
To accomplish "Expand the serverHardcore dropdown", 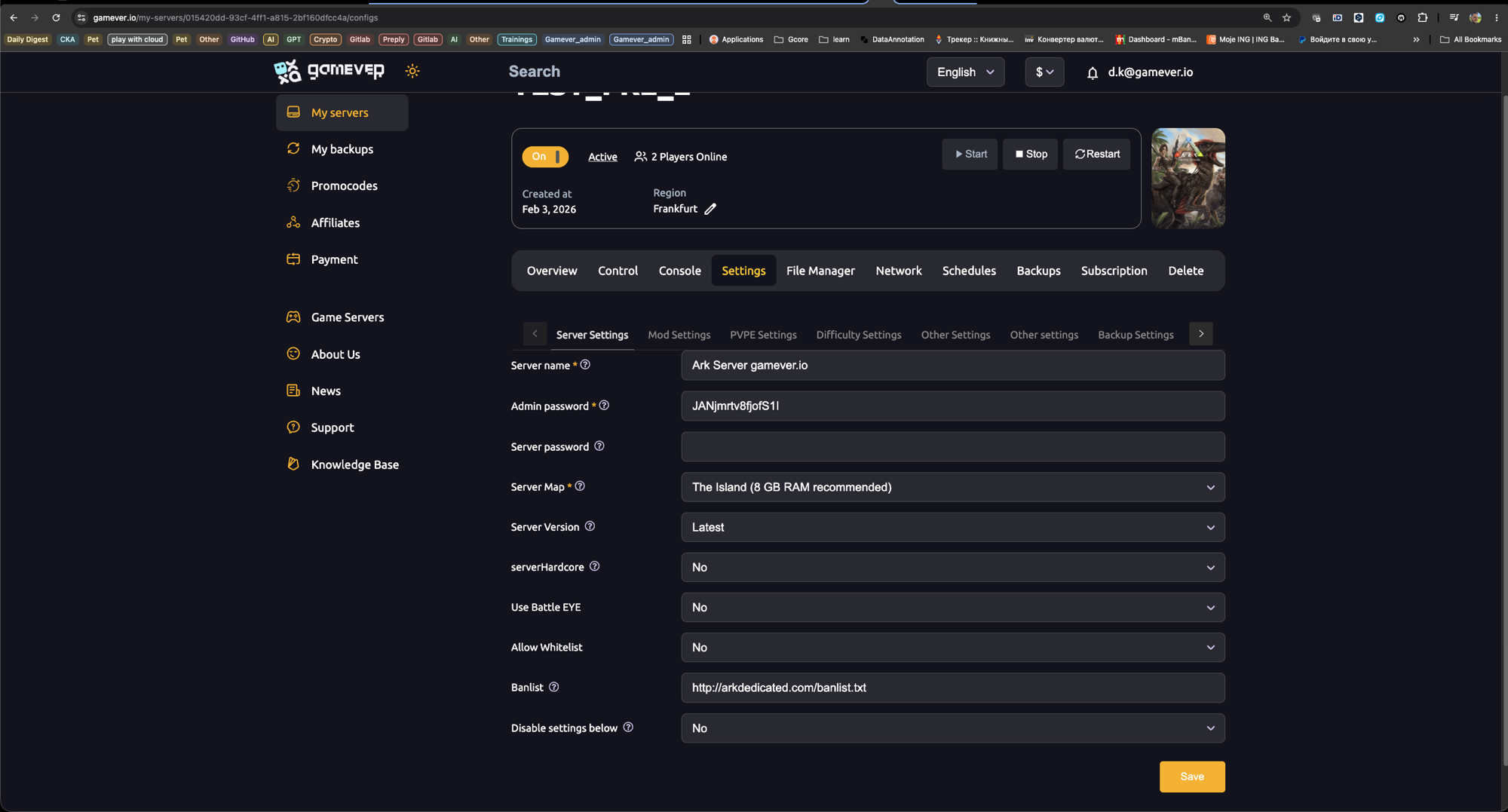I will (953, 567).
